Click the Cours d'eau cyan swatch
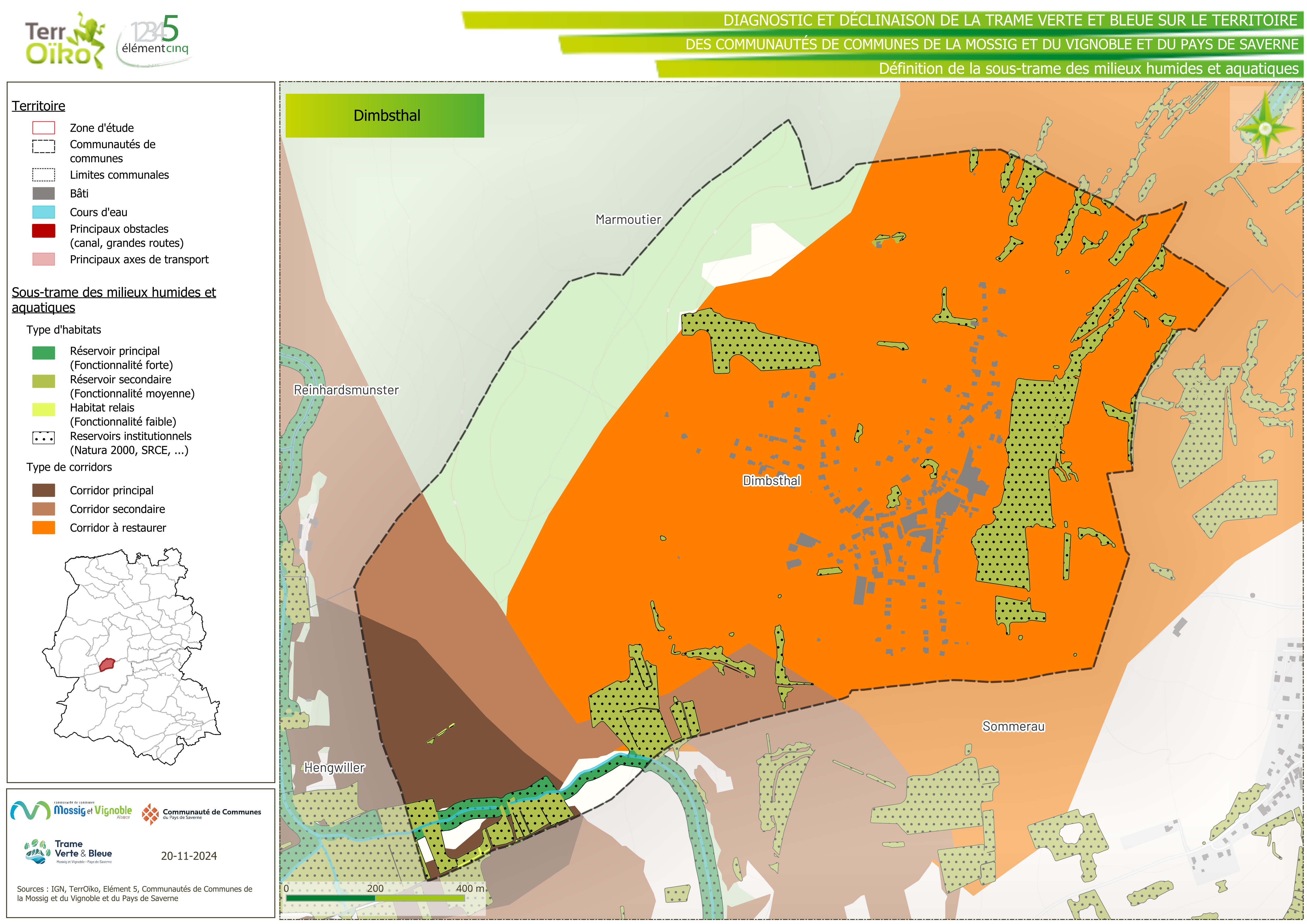 [x=44, y=212]
